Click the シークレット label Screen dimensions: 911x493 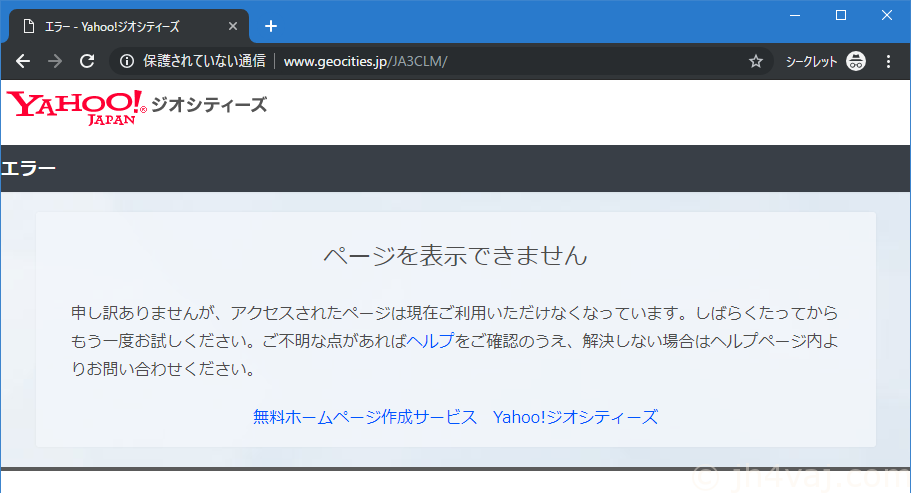click(x=811, y=61)
